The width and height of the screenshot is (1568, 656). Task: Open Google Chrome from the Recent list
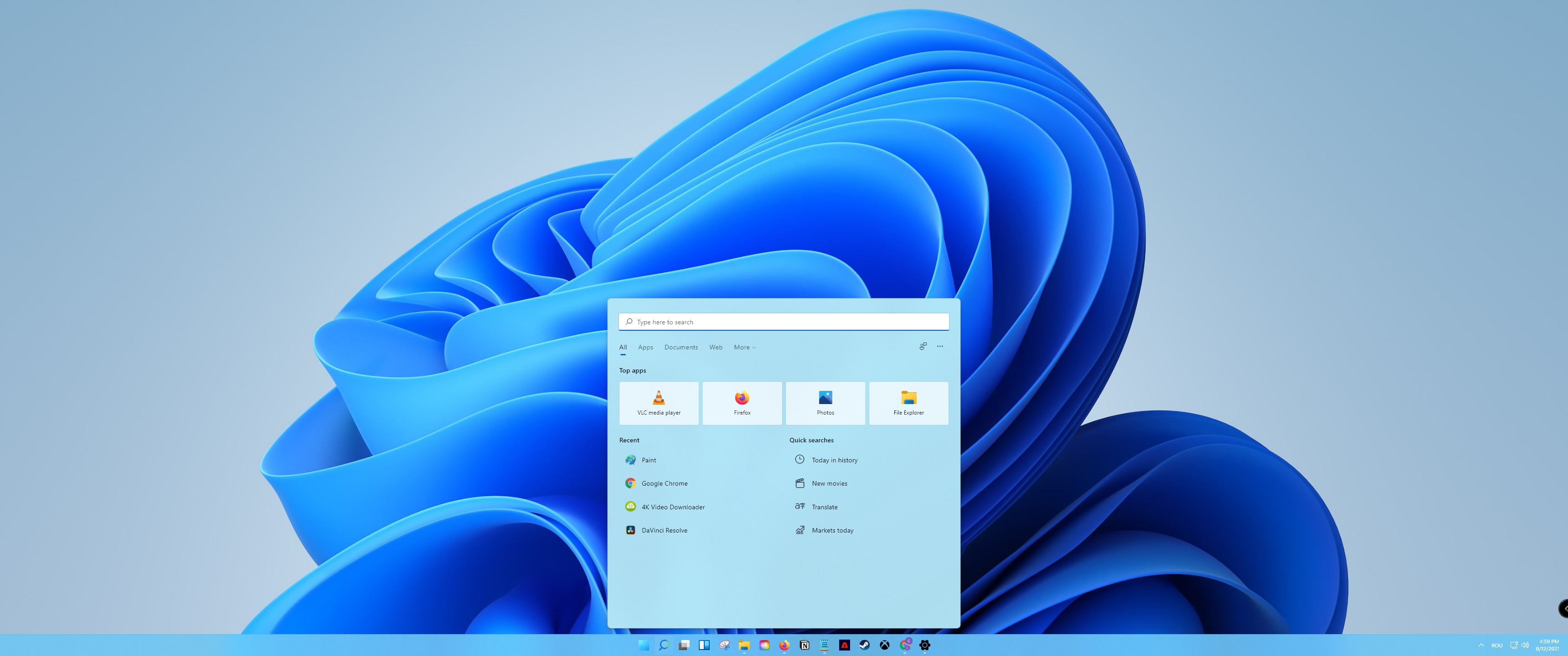click(664, 483)
